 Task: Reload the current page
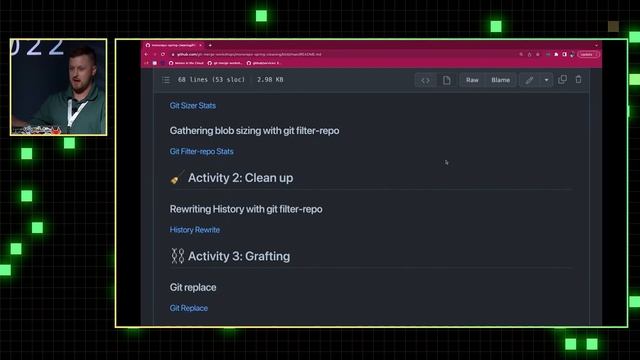pyautogui.click(x=162, y=54)
